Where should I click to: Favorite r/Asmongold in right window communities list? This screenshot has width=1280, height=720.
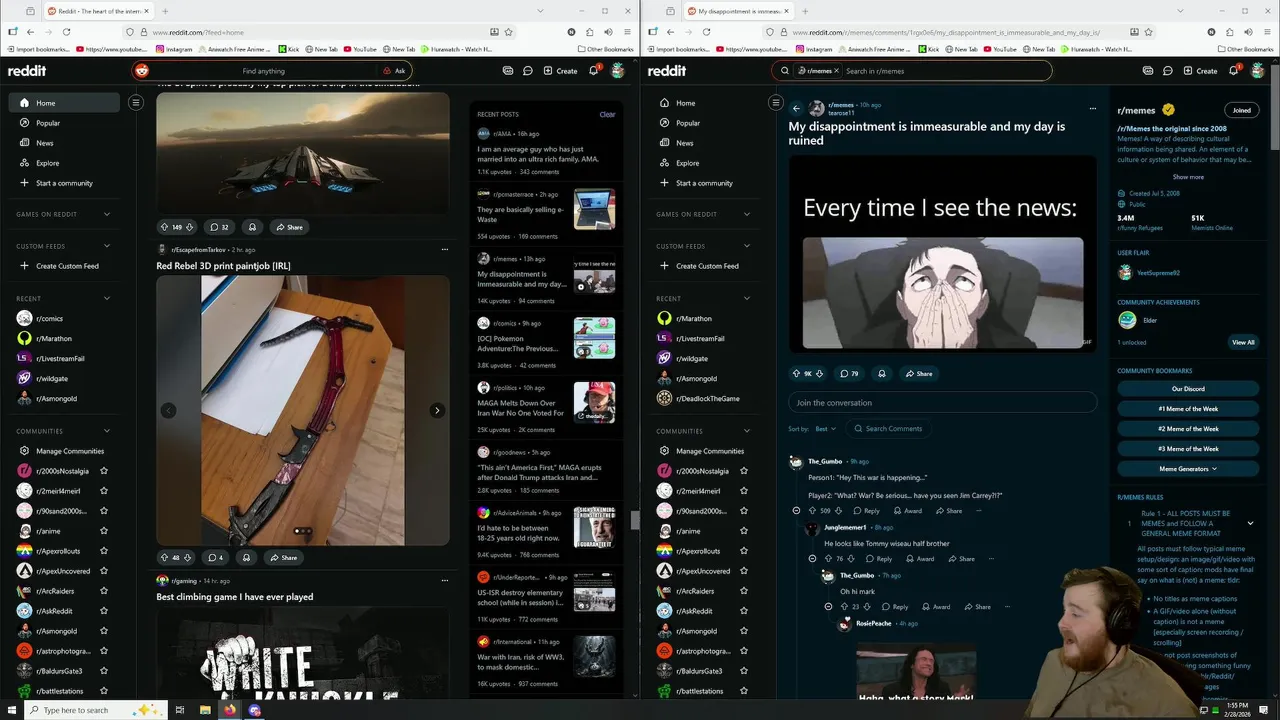[743, 631]
